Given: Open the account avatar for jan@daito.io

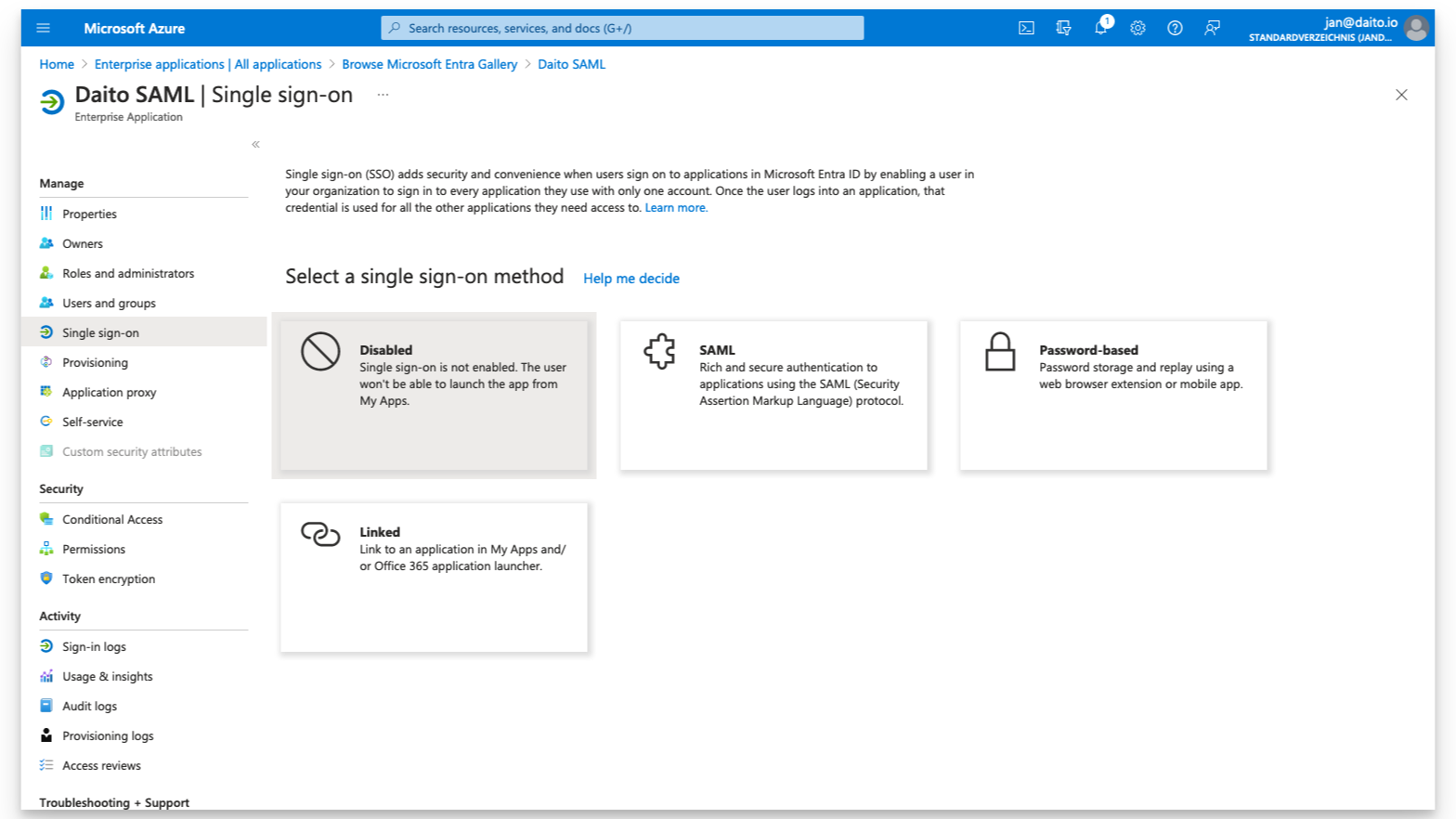Looking at the screenshot, I should [1416, 28].
